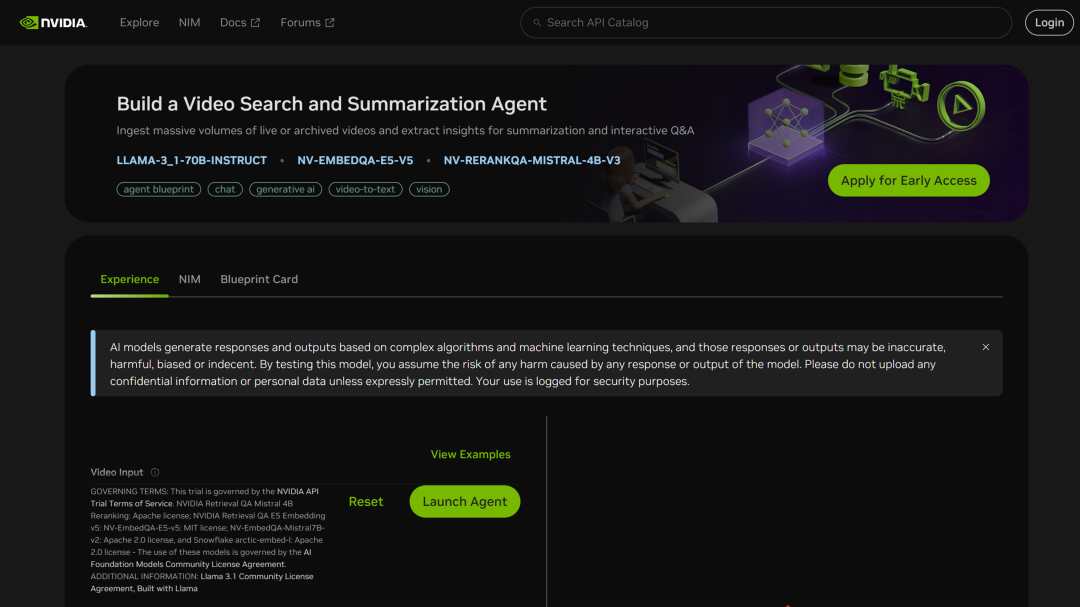The width and height of the screenshot is (1080, 607).
Task: Open the NV-EMBEDQA-E5-V5 model link
Action: coord(355,161)
